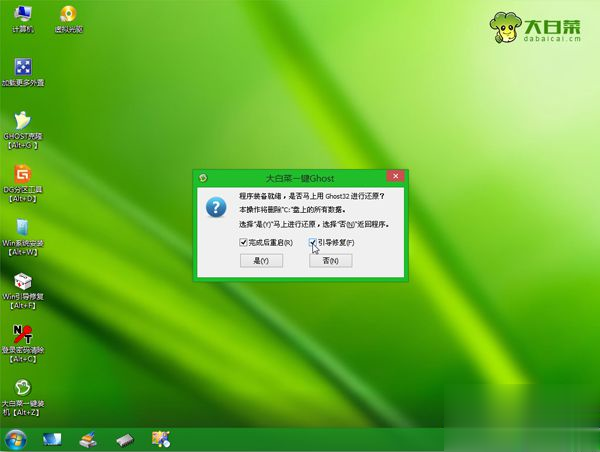Image resolution: width=600 pixels, height=452 pixels.
Task: Cancel restore with 否(N) button
Action: click(x=331, y=261)
